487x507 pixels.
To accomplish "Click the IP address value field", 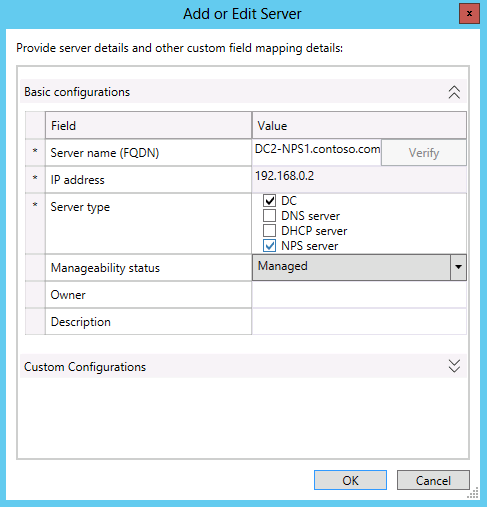I will click(x=359, y=180).
